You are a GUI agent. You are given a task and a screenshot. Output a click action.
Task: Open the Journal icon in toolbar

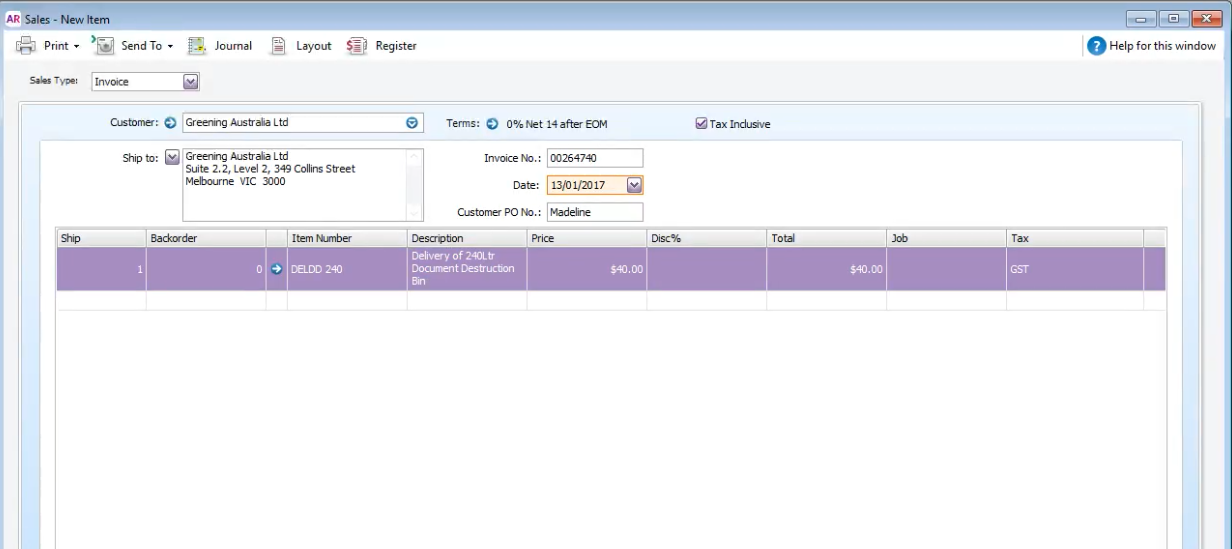click(197, 46)
